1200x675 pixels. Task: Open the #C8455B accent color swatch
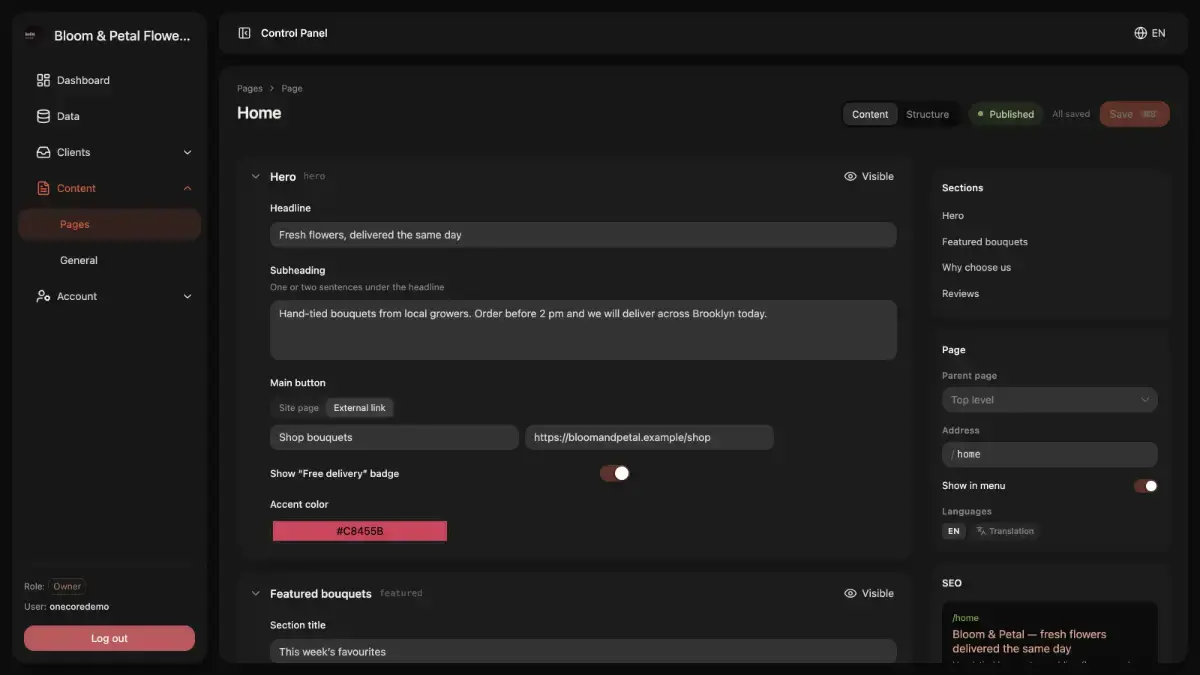click(360, 531)
